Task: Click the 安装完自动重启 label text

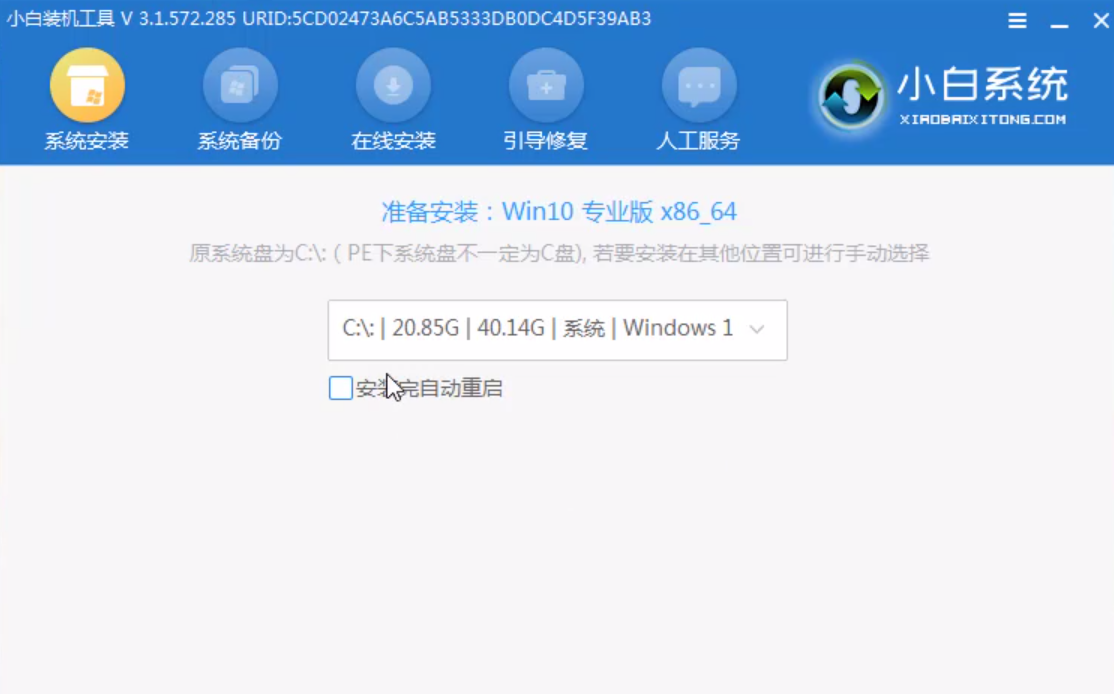Action: 429,388
